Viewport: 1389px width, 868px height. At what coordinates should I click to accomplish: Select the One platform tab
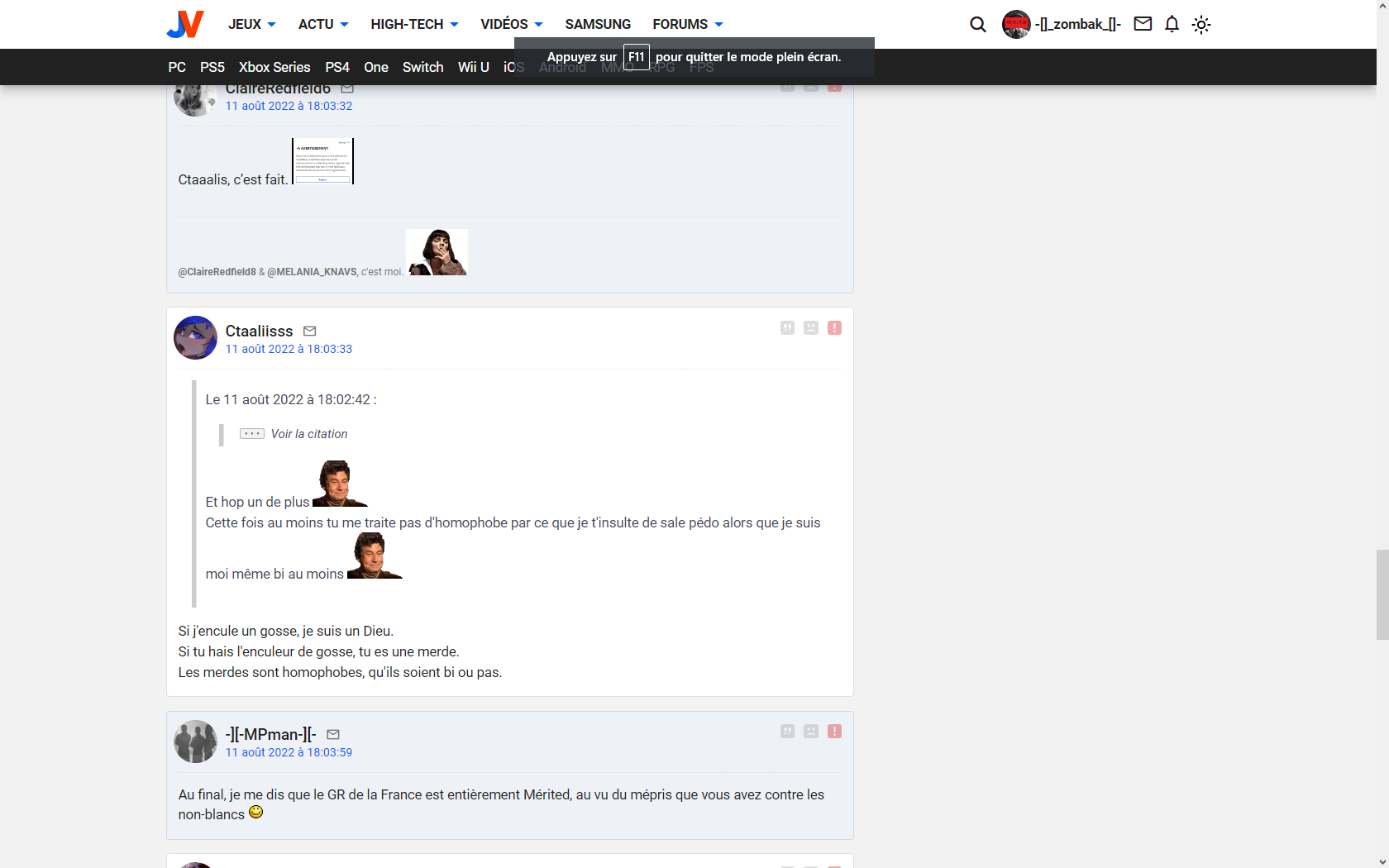(376, 67)
